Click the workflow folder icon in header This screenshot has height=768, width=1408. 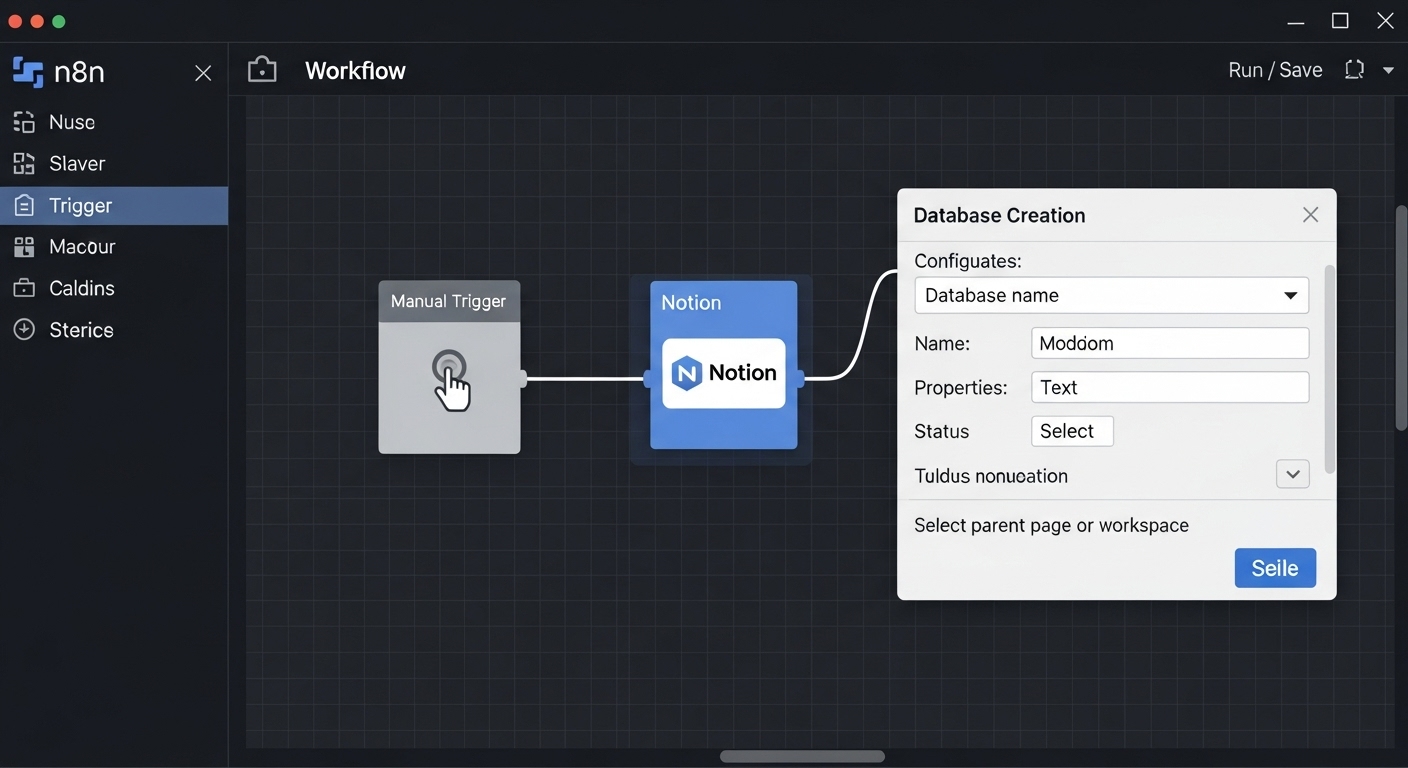click(262, 70)
